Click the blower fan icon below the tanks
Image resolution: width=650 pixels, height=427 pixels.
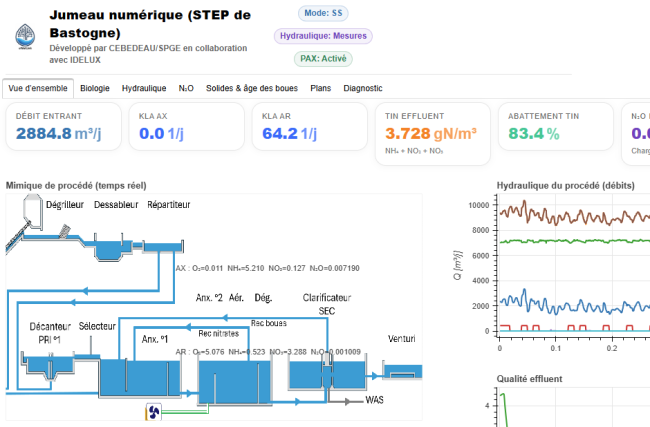click(154, 412)
